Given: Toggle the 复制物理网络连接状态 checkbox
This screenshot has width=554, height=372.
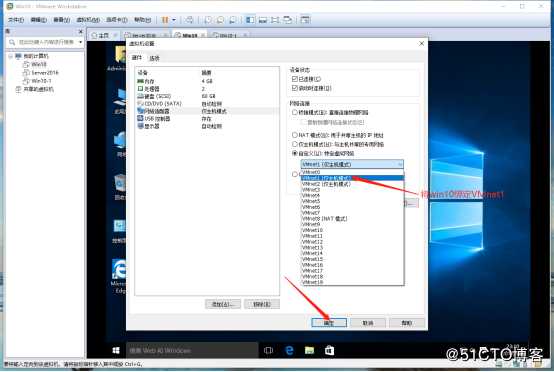Looking at the screenshot, I should [x=303, y=122].
